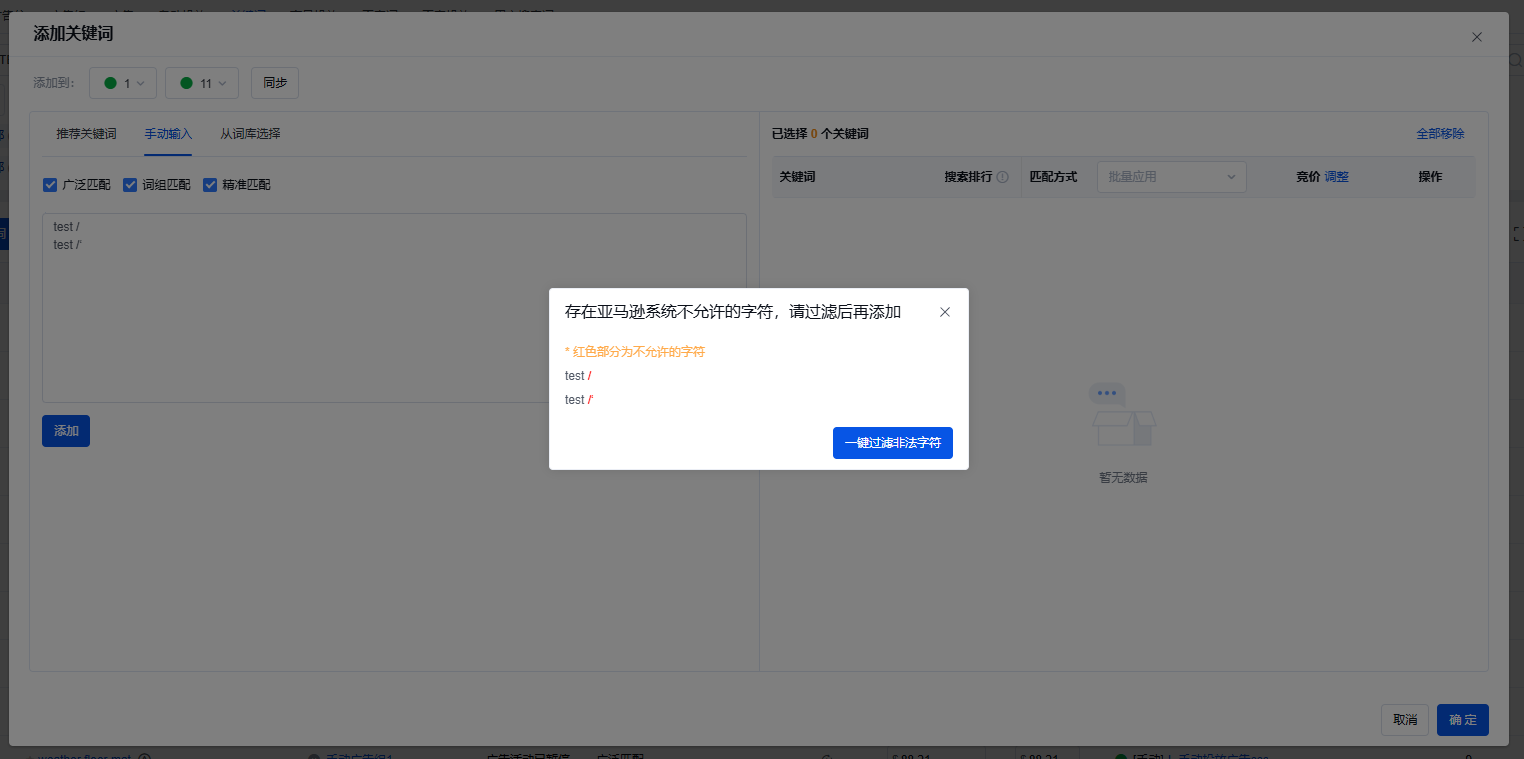Open the first 添加到 dropdown labeled 1
This screenshot has height=759, width=1524.
pos(123,83)
